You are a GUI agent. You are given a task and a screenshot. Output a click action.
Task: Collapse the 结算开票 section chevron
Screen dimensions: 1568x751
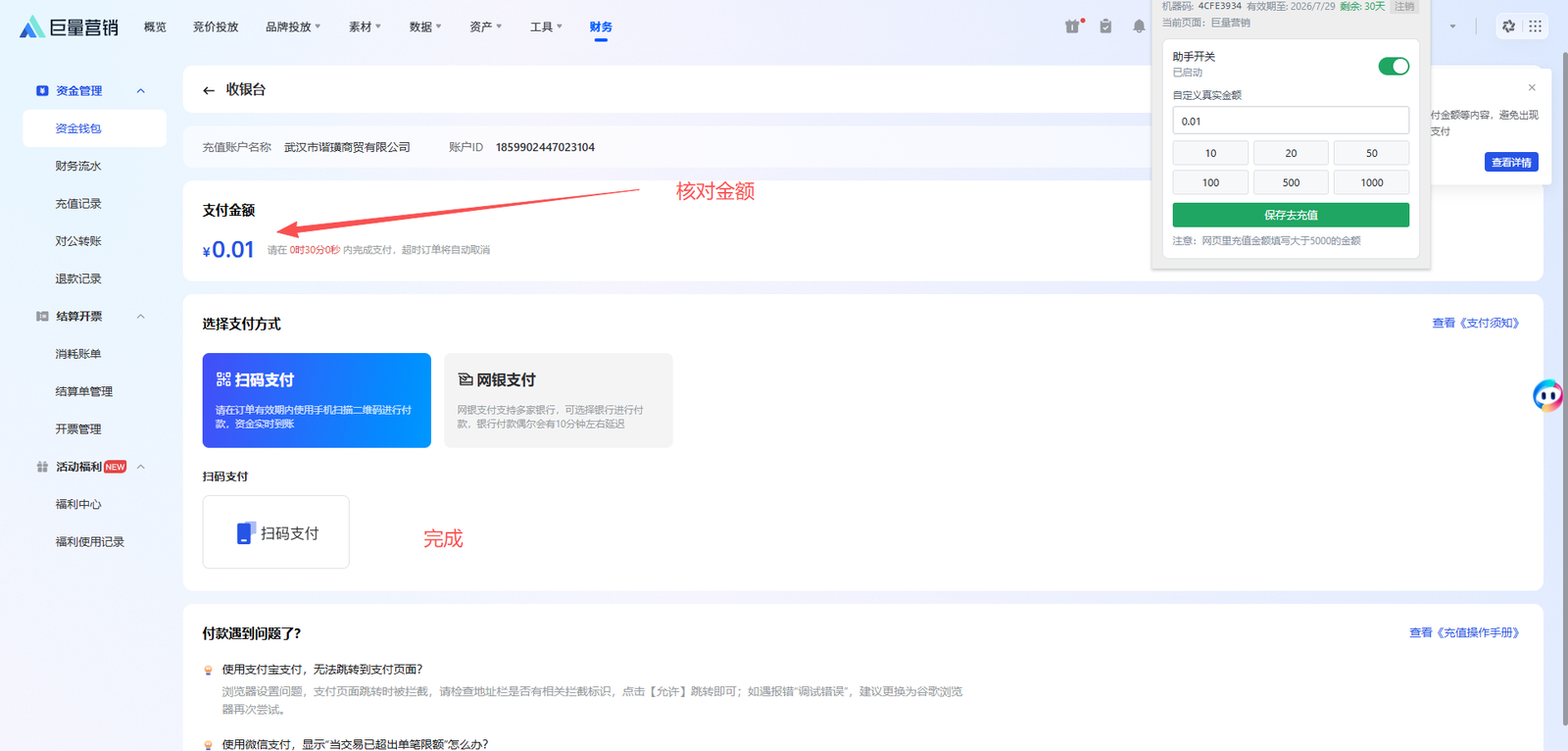[x=141, y=317]
